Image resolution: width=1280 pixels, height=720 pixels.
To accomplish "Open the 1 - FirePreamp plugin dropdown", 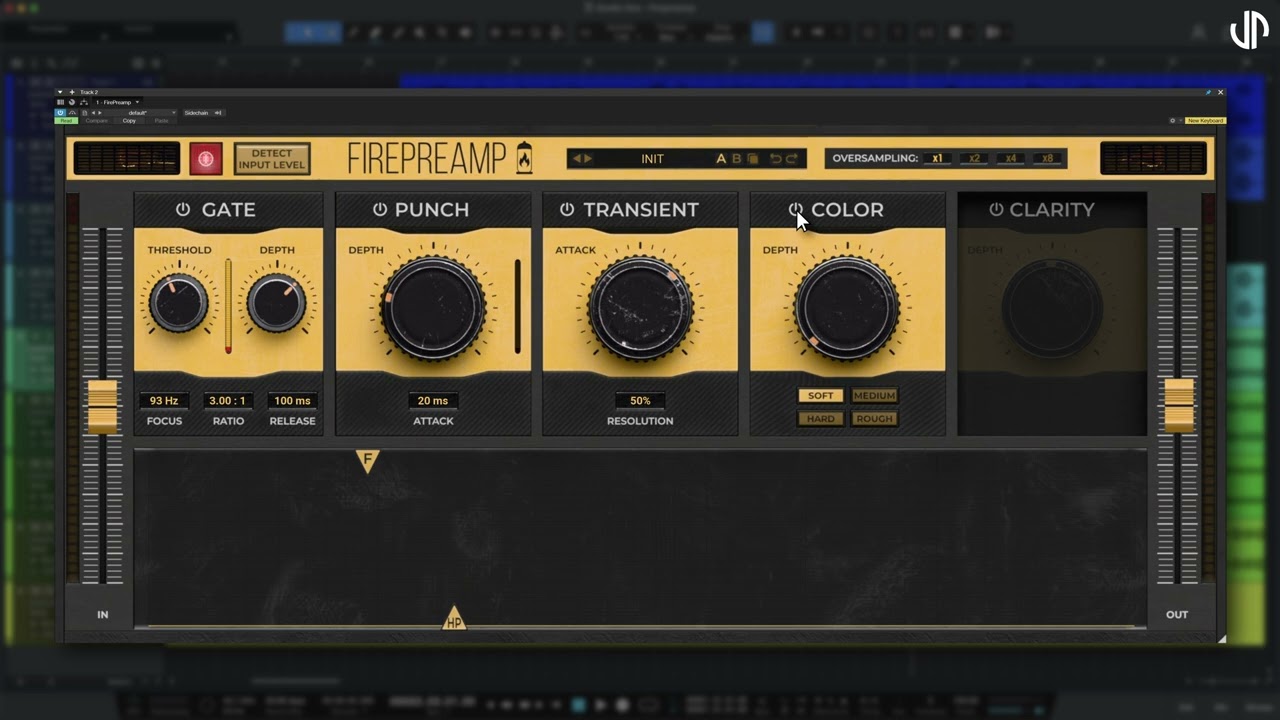I will [x=118, y=102].
